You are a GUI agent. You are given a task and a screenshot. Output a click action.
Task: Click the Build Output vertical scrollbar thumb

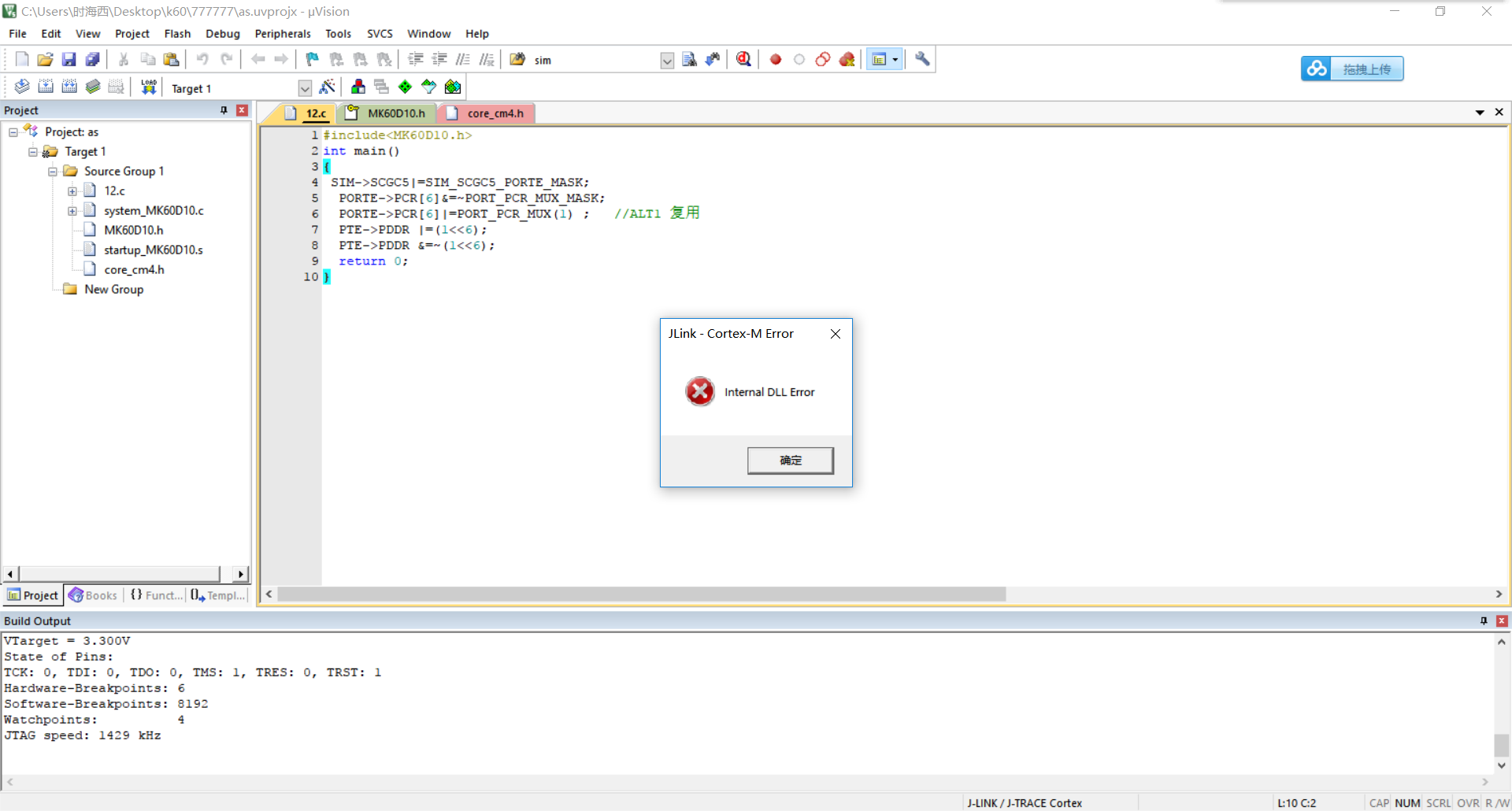[1502, 745]
